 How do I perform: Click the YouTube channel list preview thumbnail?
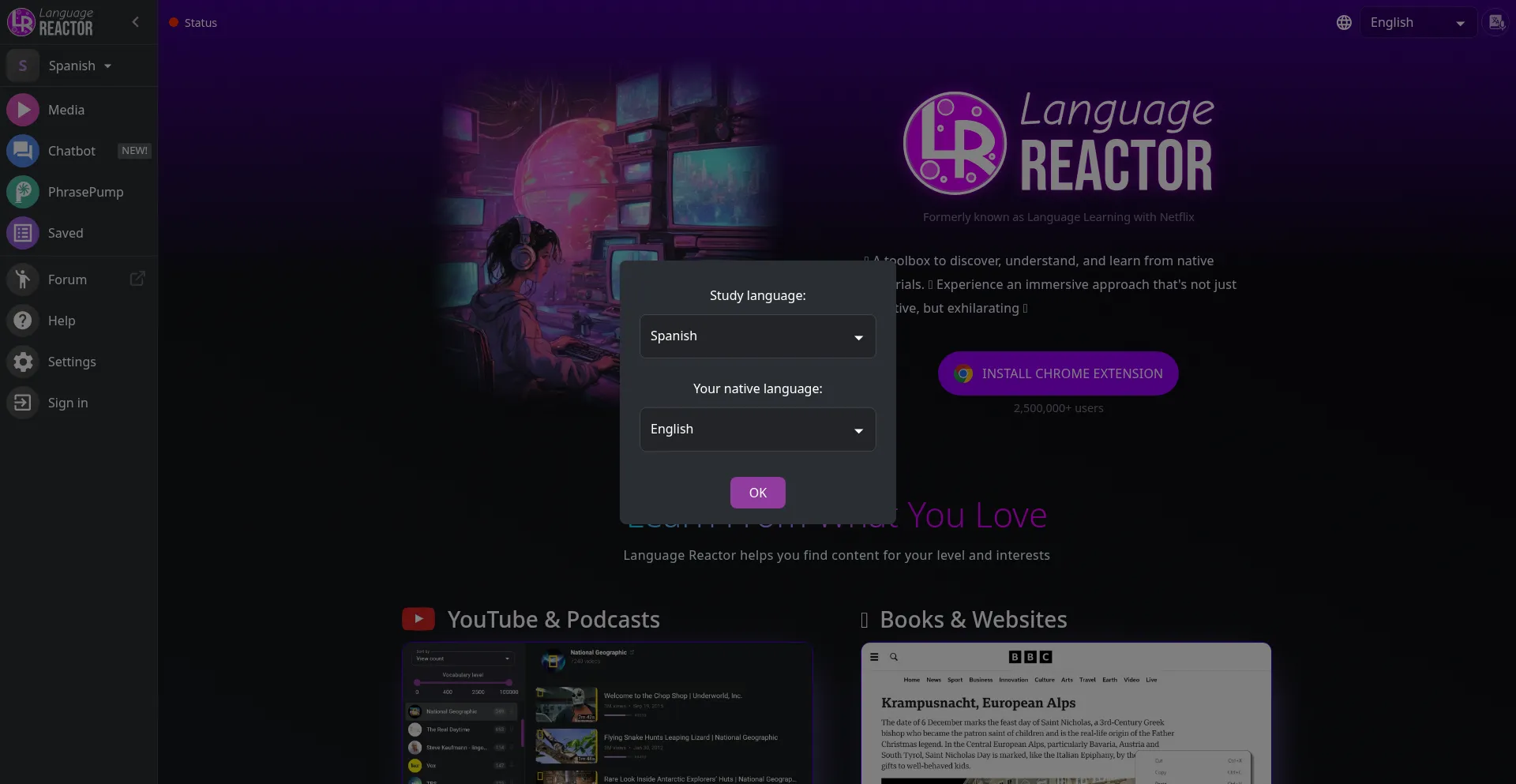pos(607,714)
